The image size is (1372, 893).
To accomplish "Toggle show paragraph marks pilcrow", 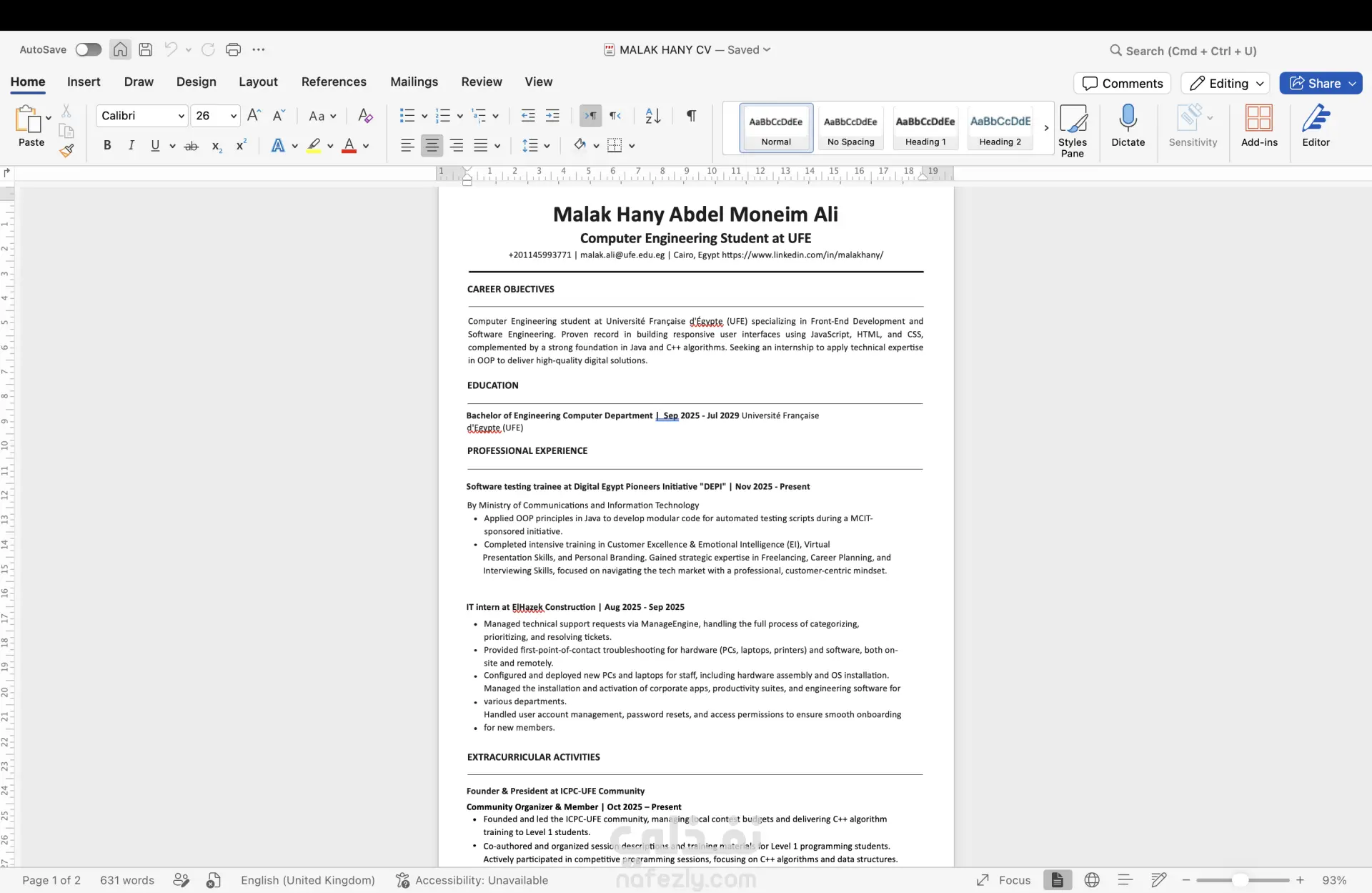I will [691, 115].
